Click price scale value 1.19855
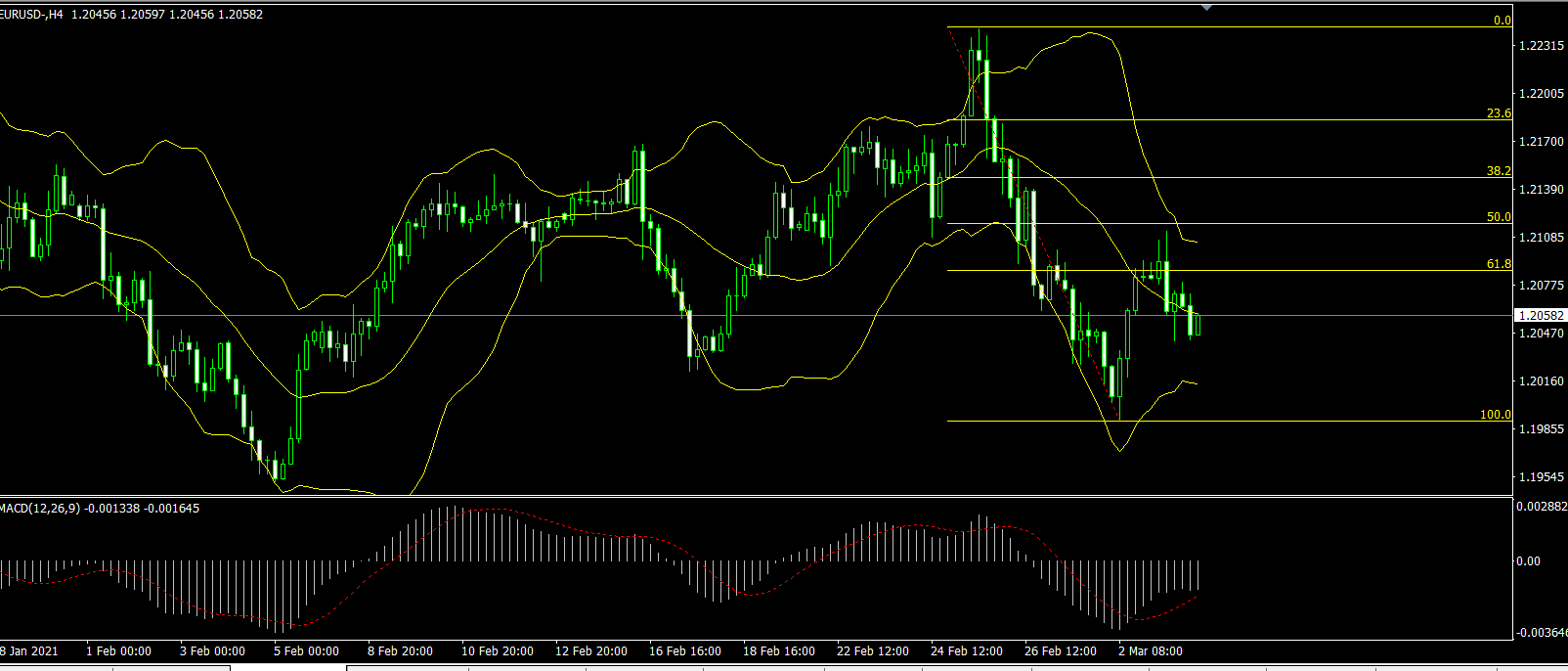1568x671 pixels. click(1543, 429)
